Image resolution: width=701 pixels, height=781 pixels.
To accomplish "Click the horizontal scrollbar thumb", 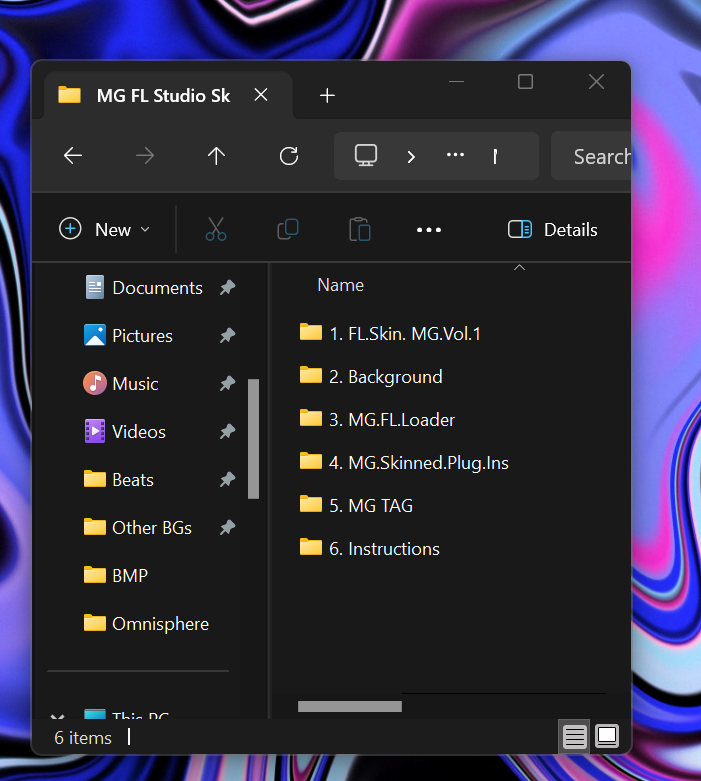I will (350, 706).
